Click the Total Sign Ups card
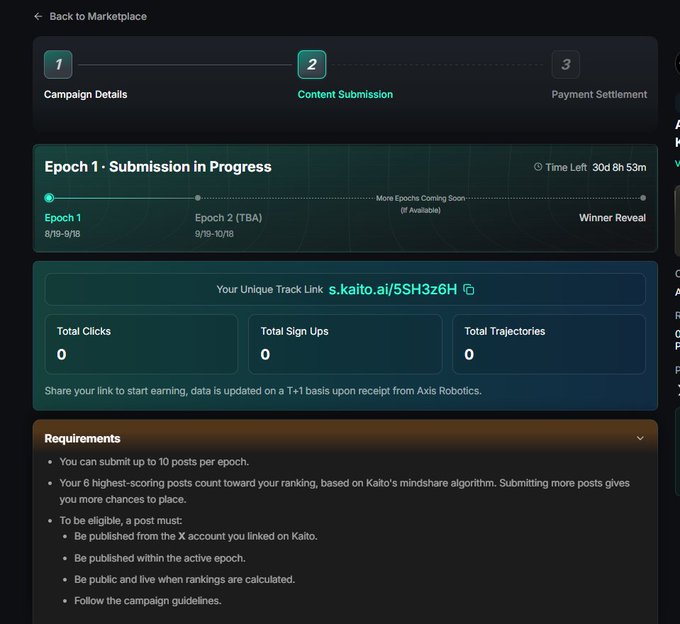 click(x=345, y=344)
